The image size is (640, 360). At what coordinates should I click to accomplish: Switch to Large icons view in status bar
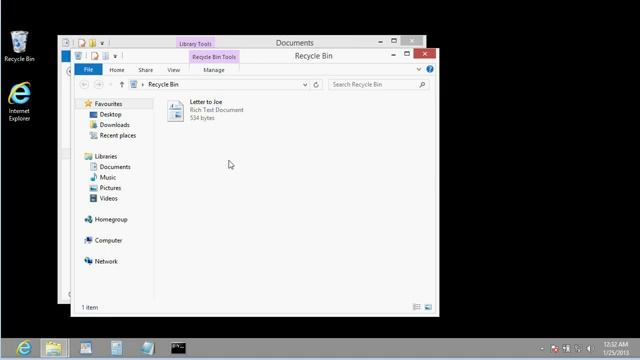coord(428,307)
